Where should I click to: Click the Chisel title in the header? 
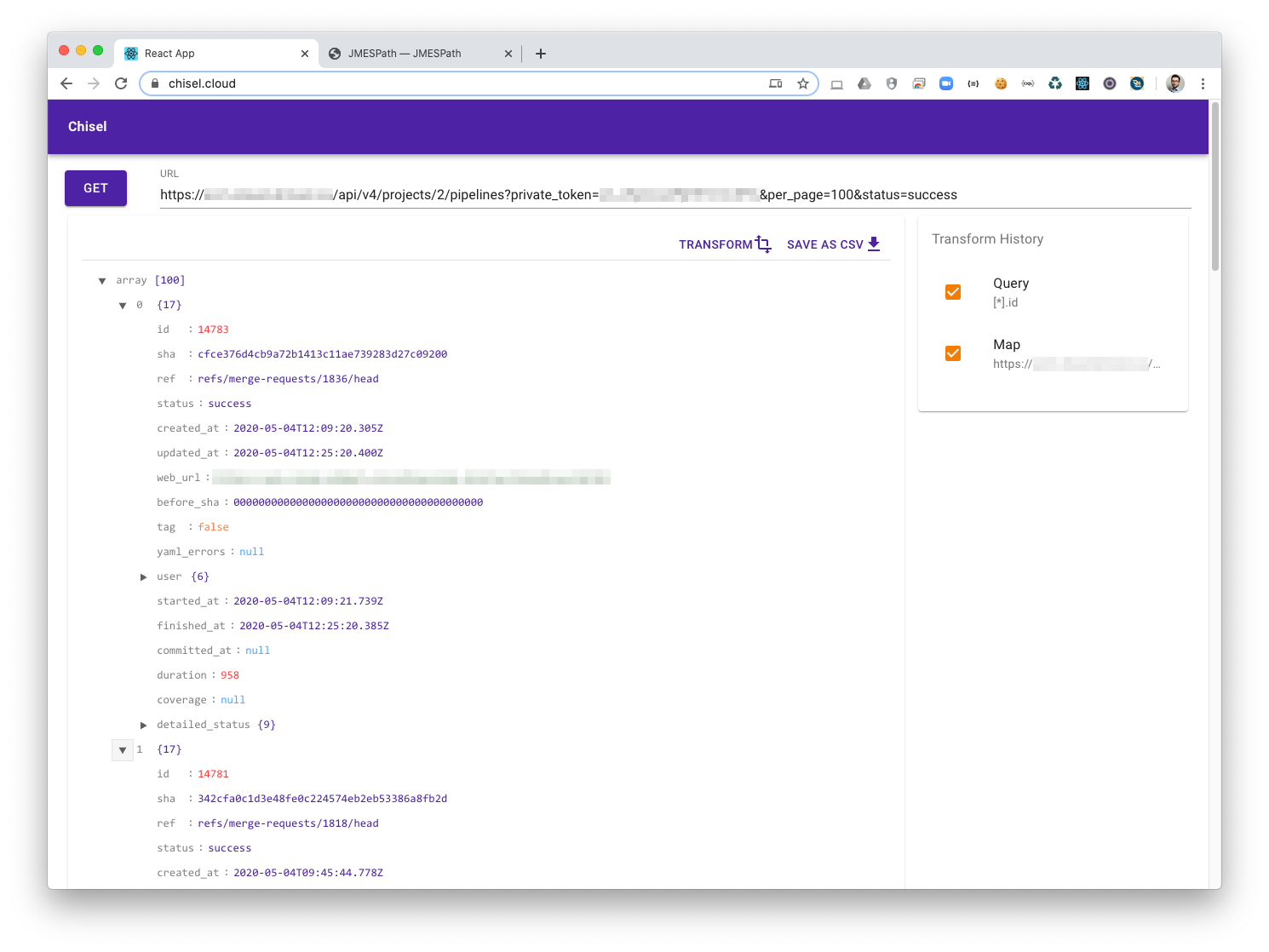click(88, 126)
